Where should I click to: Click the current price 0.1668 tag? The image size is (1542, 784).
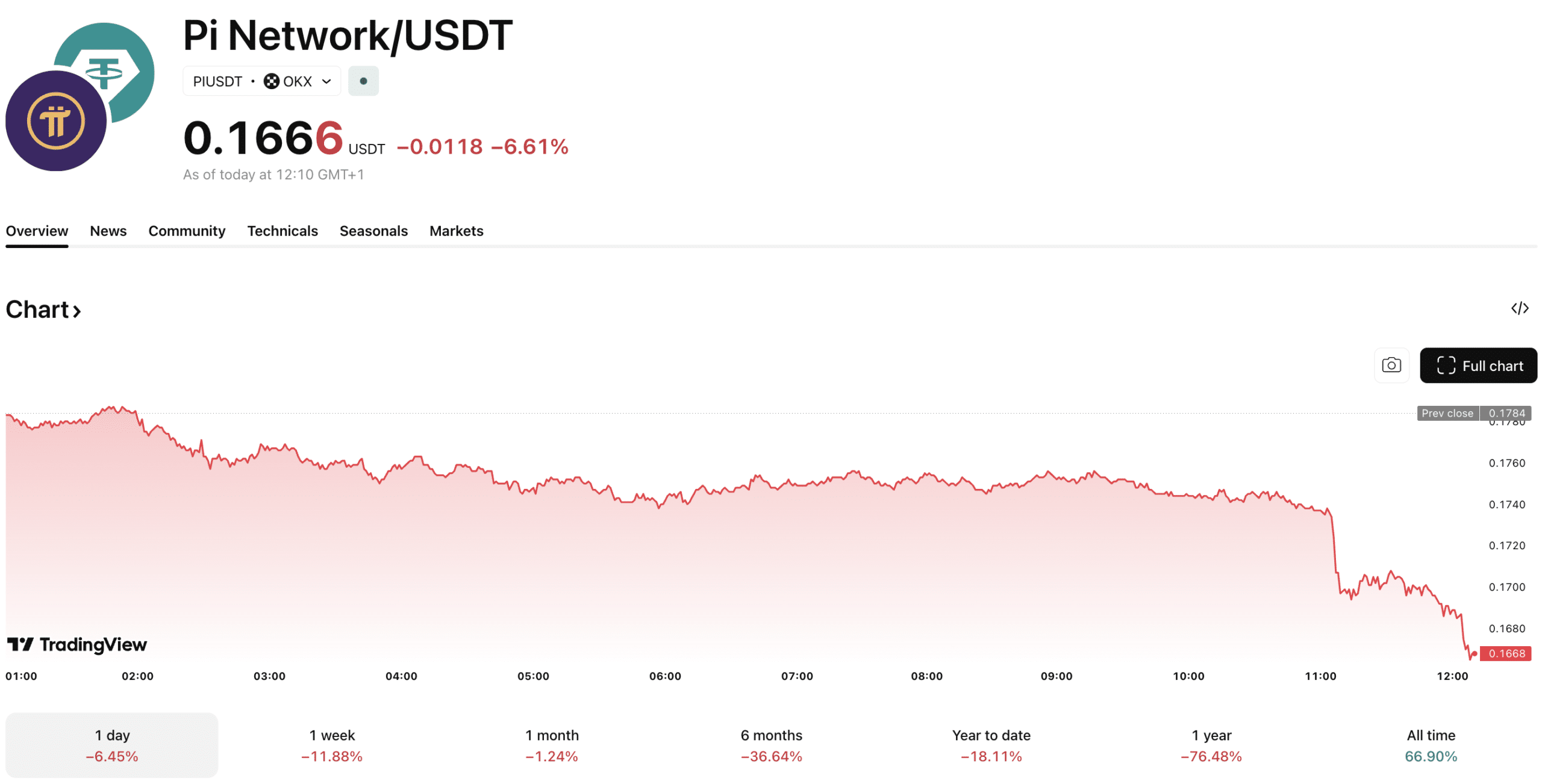[1505, 653]
